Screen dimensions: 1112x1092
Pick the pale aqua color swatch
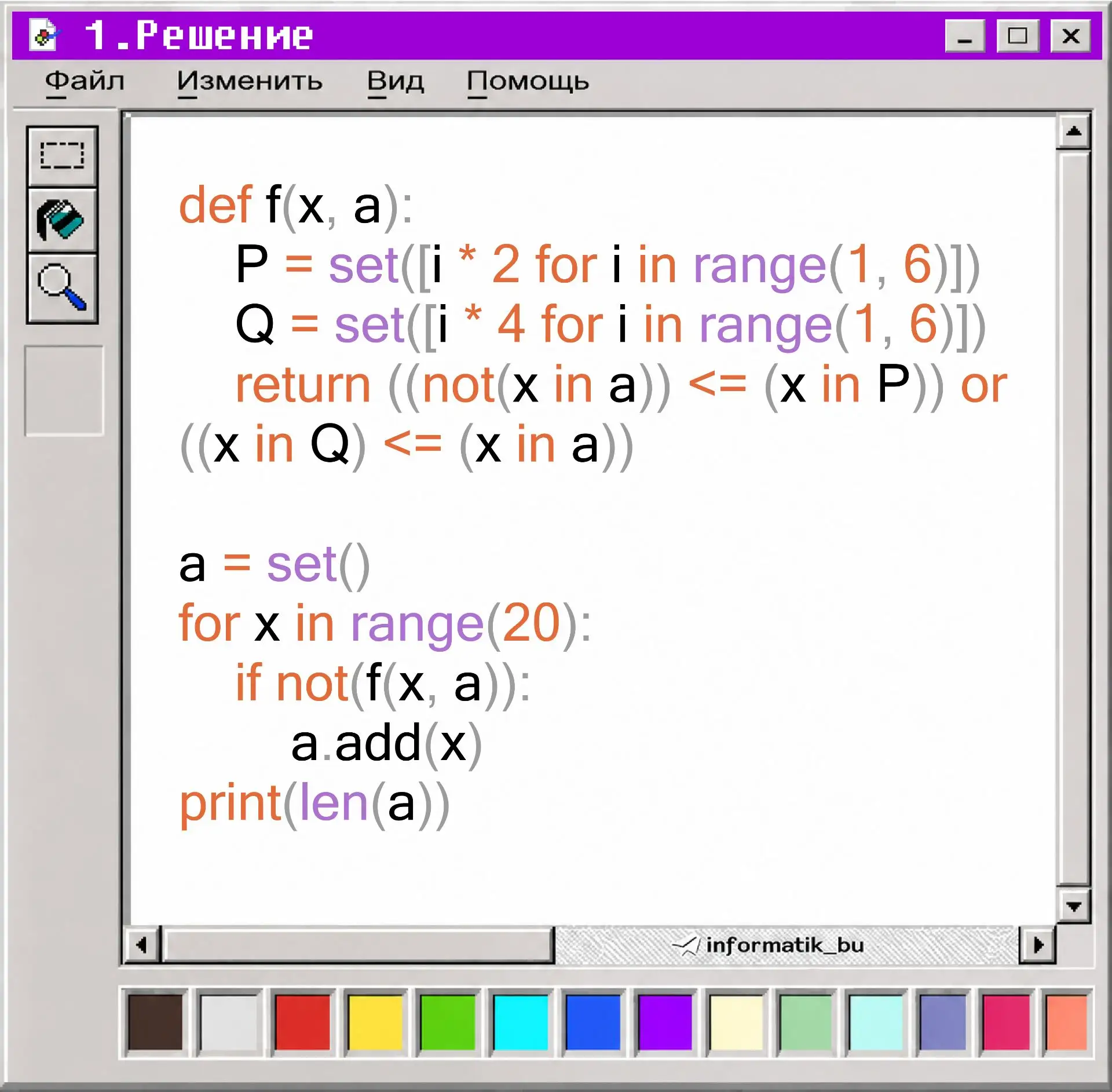pos(876,1022)
